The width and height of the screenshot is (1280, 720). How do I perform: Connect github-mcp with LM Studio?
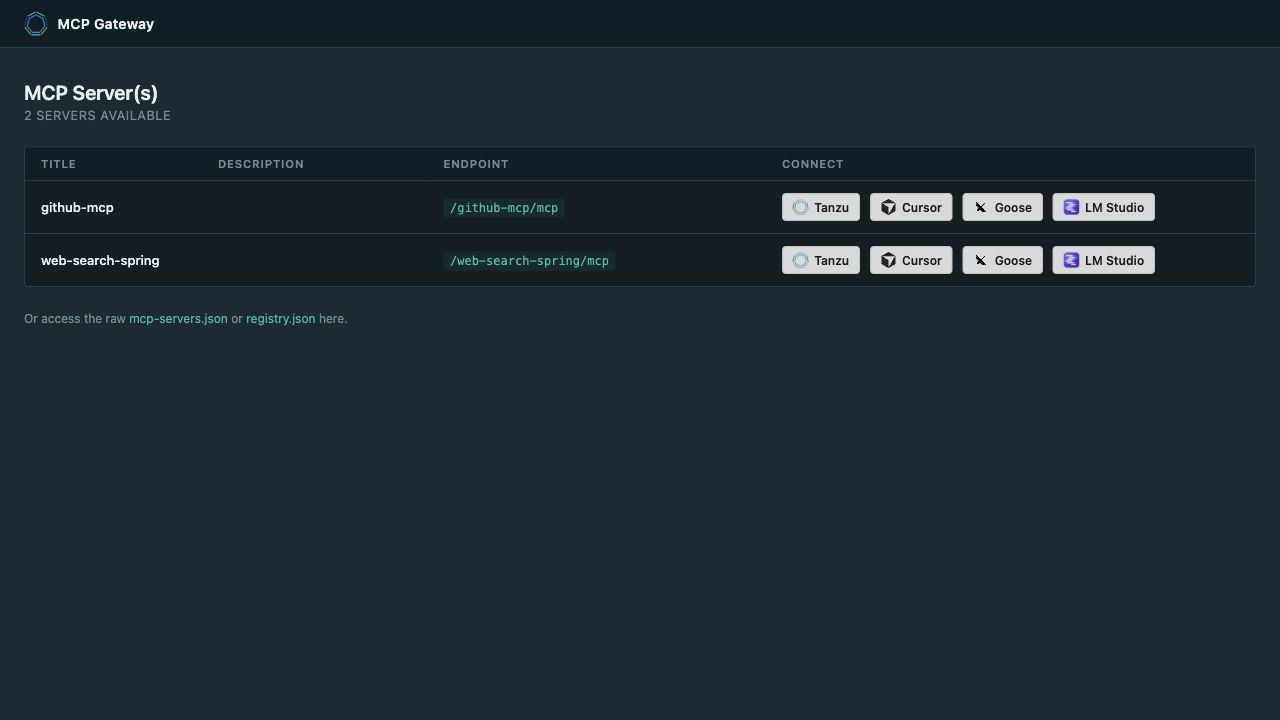pyautogui.click(x=1104, y=207)
